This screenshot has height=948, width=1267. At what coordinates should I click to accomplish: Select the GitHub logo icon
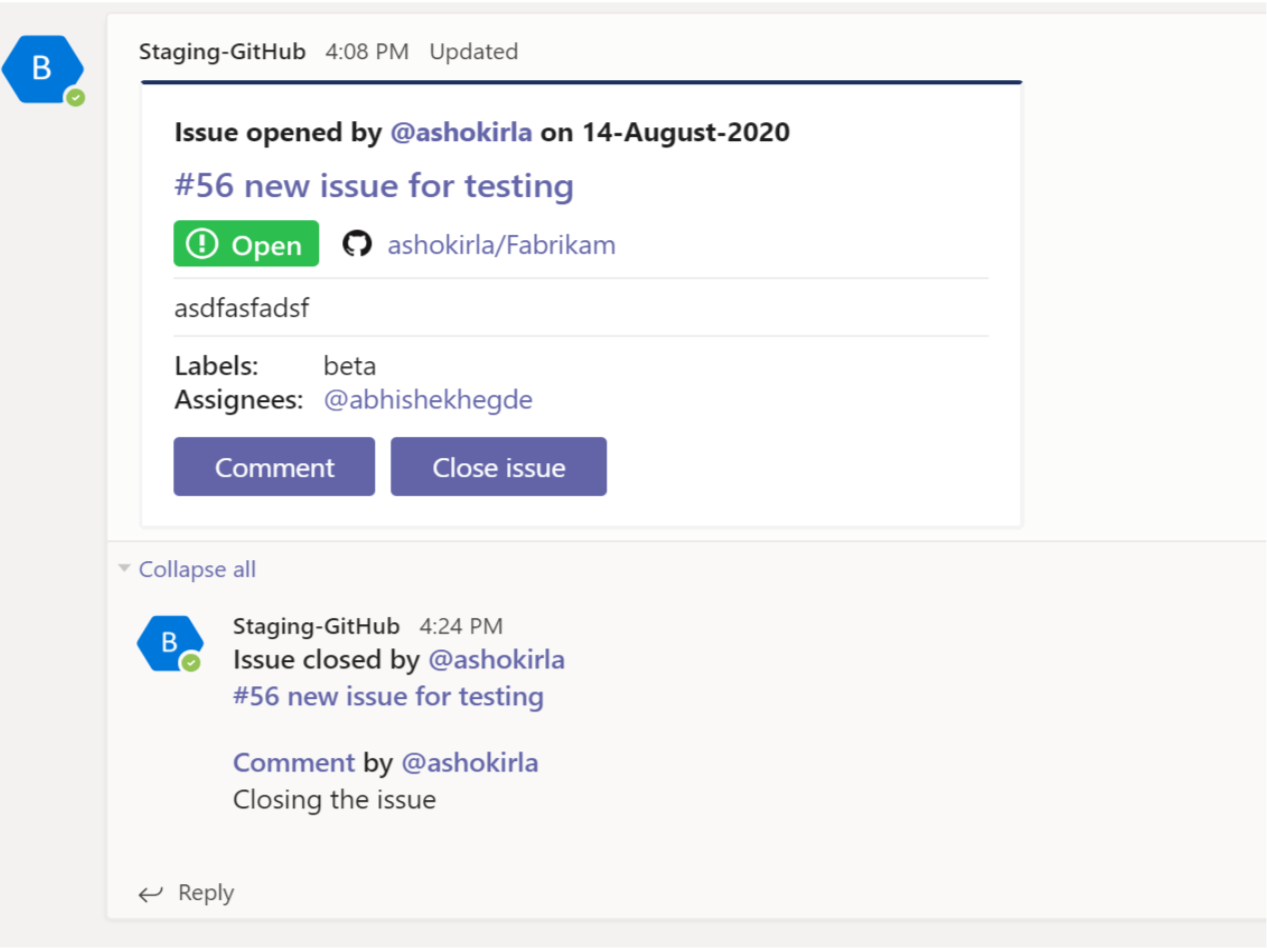pyautogui.click(x=357, y=244)
